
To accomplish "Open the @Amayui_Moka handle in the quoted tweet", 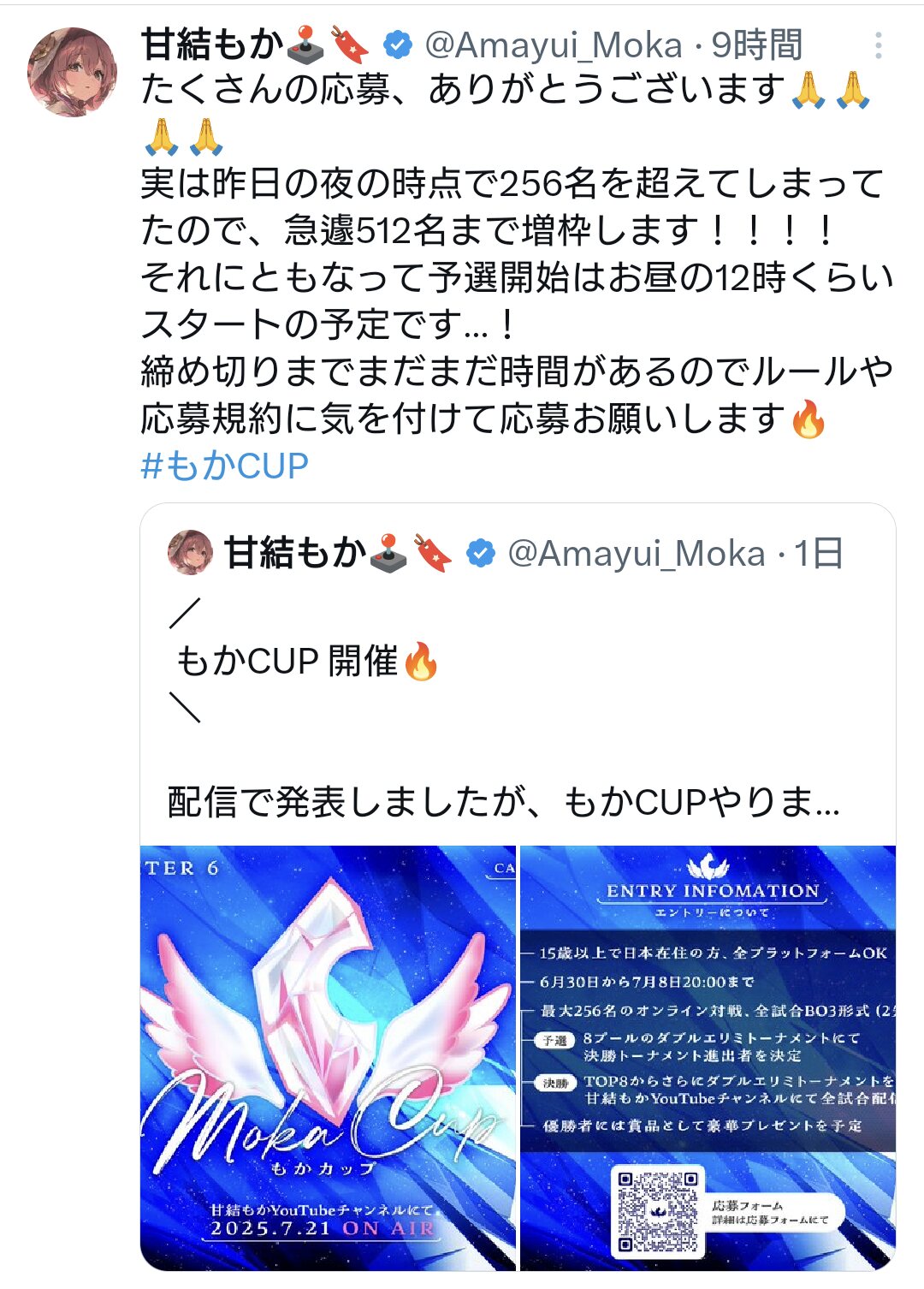I will tap(637, 554).
